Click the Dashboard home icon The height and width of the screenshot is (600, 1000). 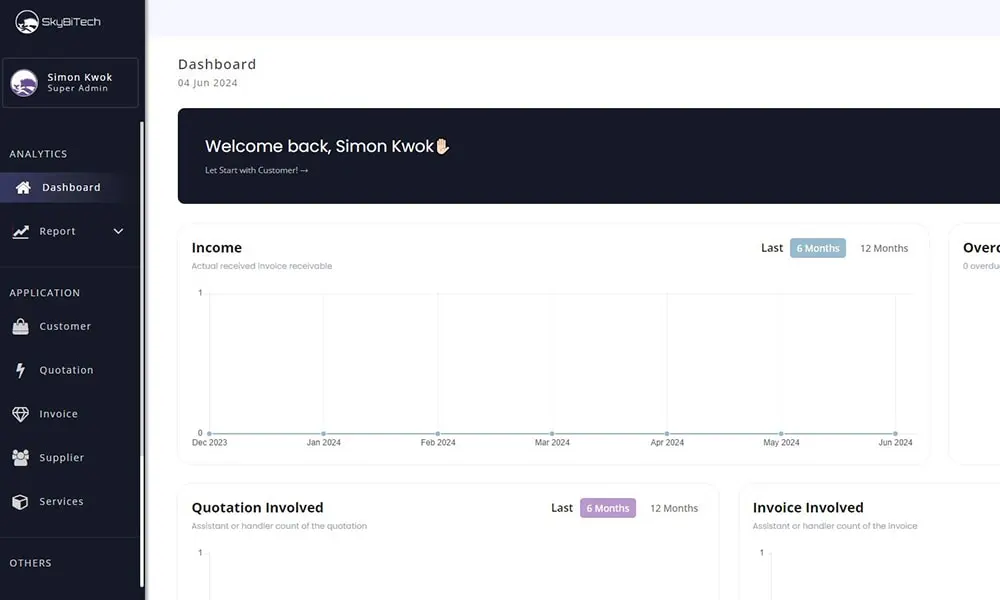coord(23,187)
